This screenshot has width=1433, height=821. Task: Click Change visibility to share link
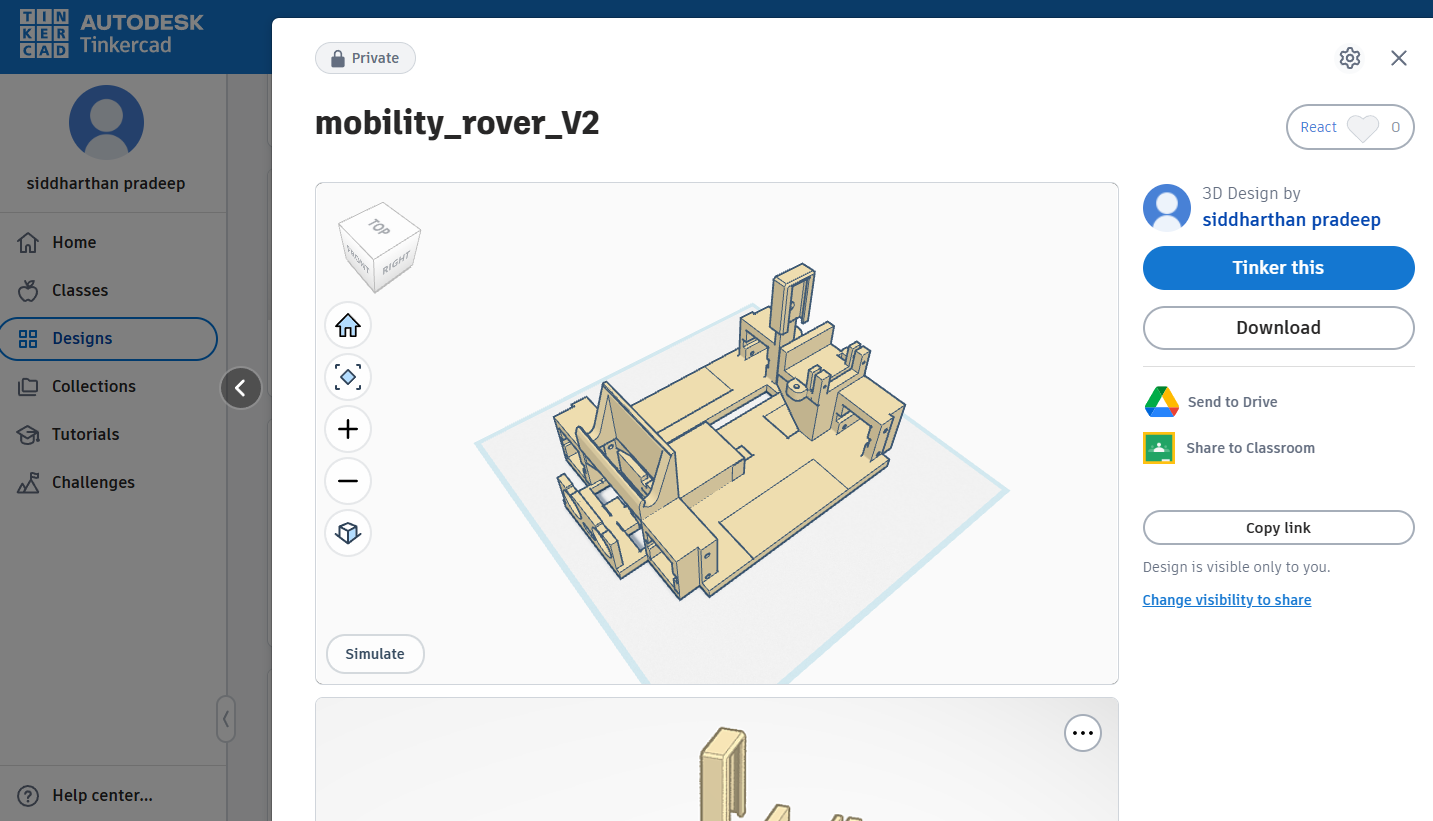1226,600
